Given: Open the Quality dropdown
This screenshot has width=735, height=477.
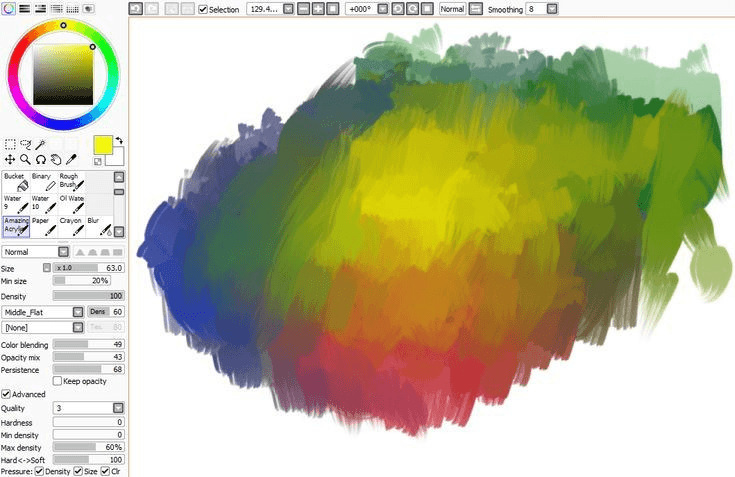Looking at the screenshot, I should coord(118,408).
